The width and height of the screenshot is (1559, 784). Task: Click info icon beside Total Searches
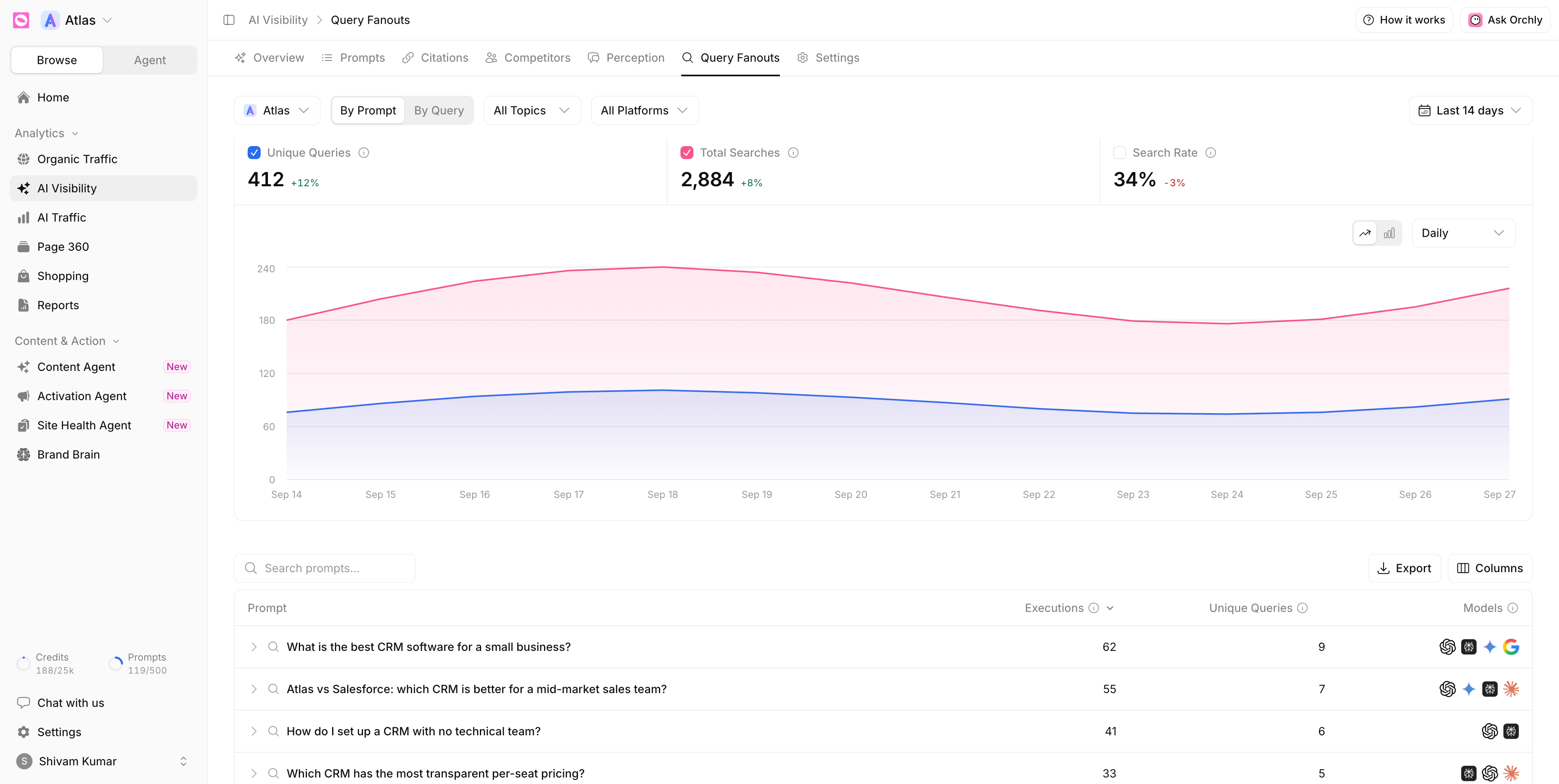(793, 153)
